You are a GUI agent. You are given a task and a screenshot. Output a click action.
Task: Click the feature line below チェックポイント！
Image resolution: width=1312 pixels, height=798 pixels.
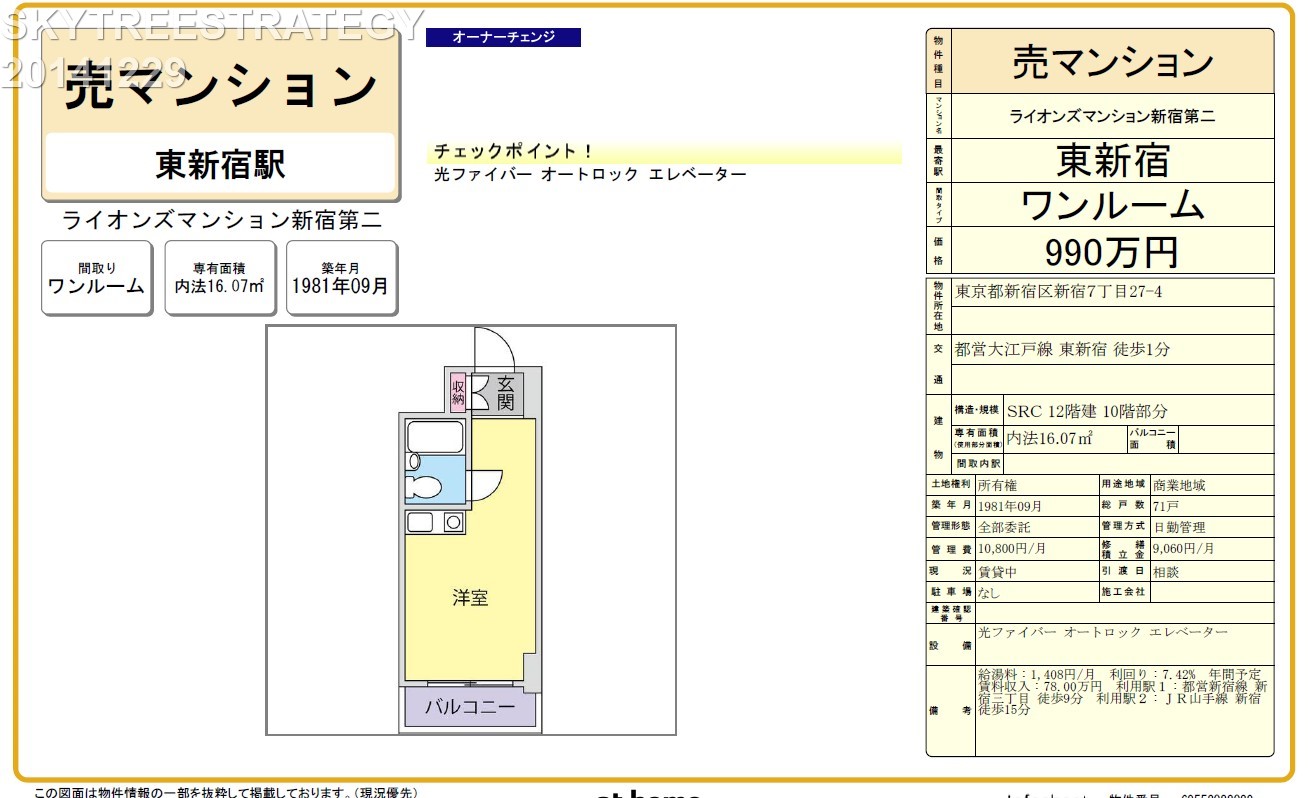pos(591,175)
